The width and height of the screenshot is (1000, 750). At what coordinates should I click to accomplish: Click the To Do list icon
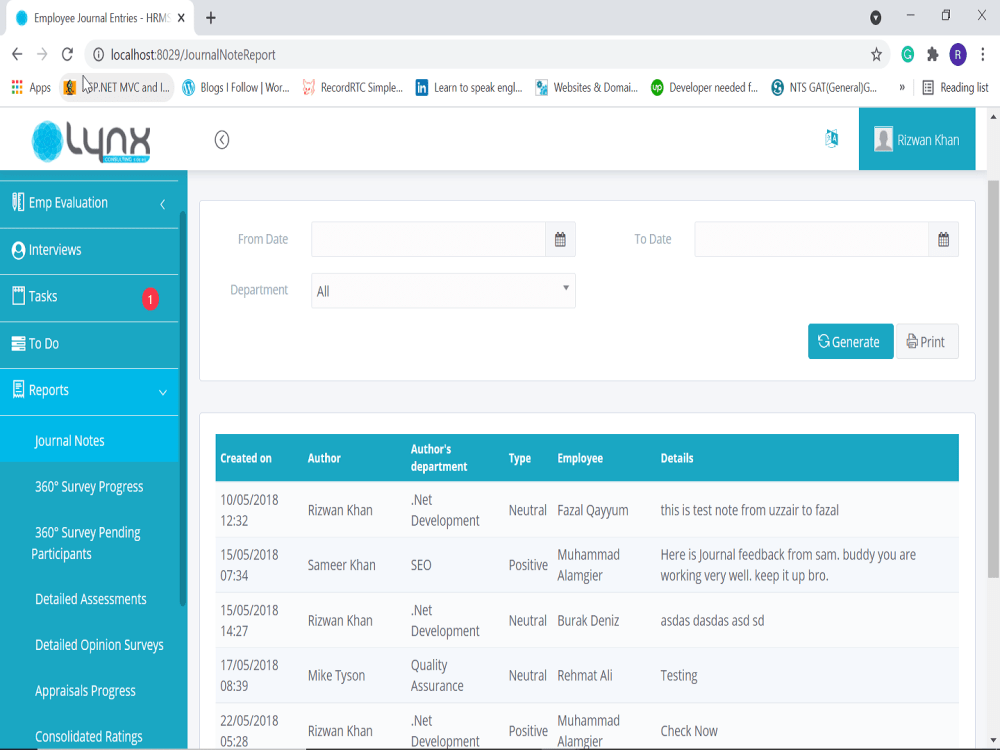click(x=18, y=344)
